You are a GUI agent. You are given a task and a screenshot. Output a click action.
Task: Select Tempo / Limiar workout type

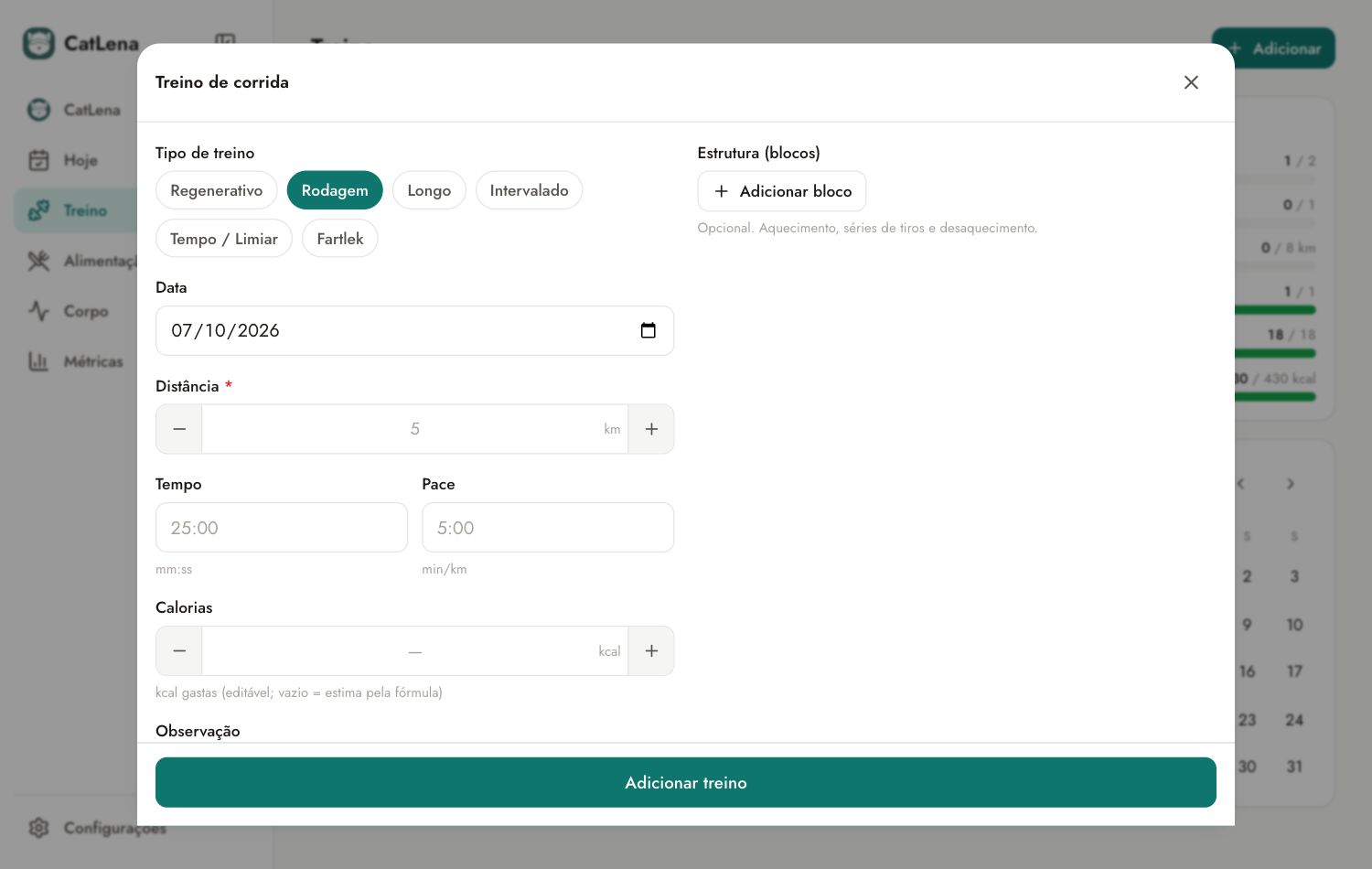tap(224, 239)
